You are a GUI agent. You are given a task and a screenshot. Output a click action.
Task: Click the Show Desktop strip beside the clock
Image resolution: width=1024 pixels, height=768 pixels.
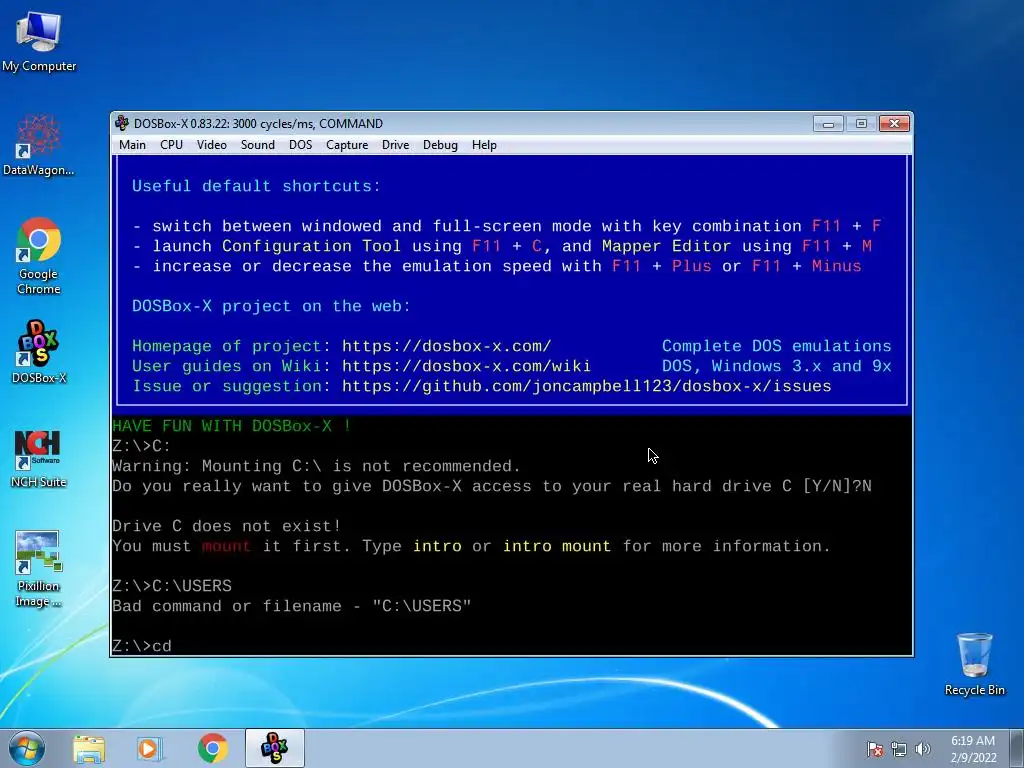(1017, 748)
